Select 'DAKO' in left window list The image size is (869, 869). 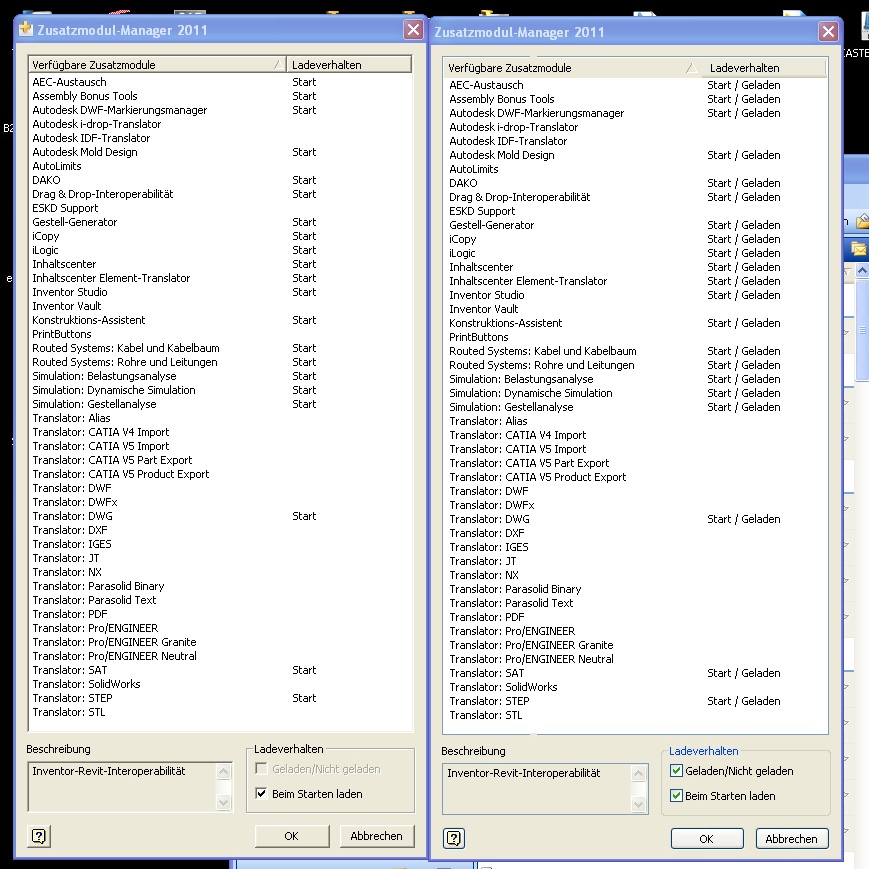46,180
